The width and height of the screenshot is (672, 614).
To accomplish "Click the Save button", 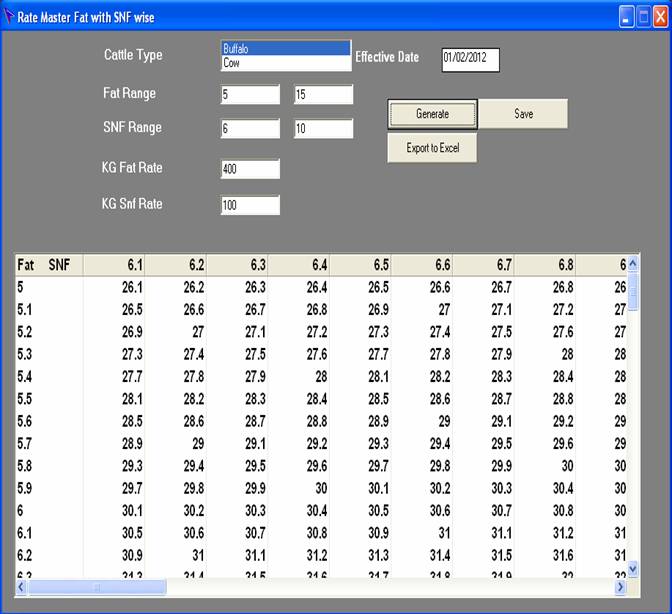I will pos(523,114).
